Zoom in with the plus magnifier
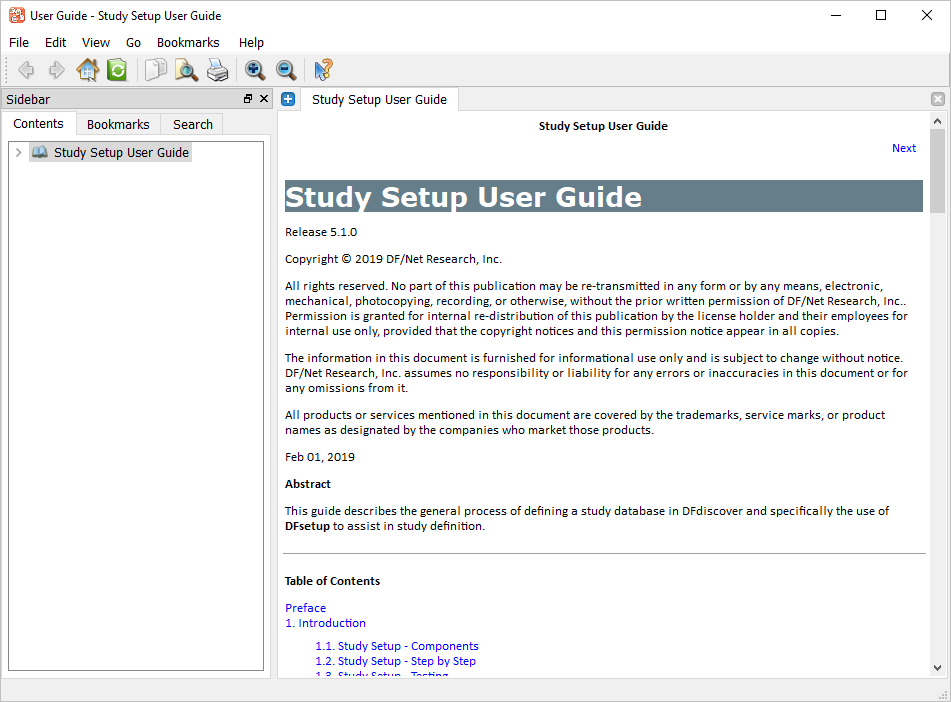951x702 pixels. 255,70
